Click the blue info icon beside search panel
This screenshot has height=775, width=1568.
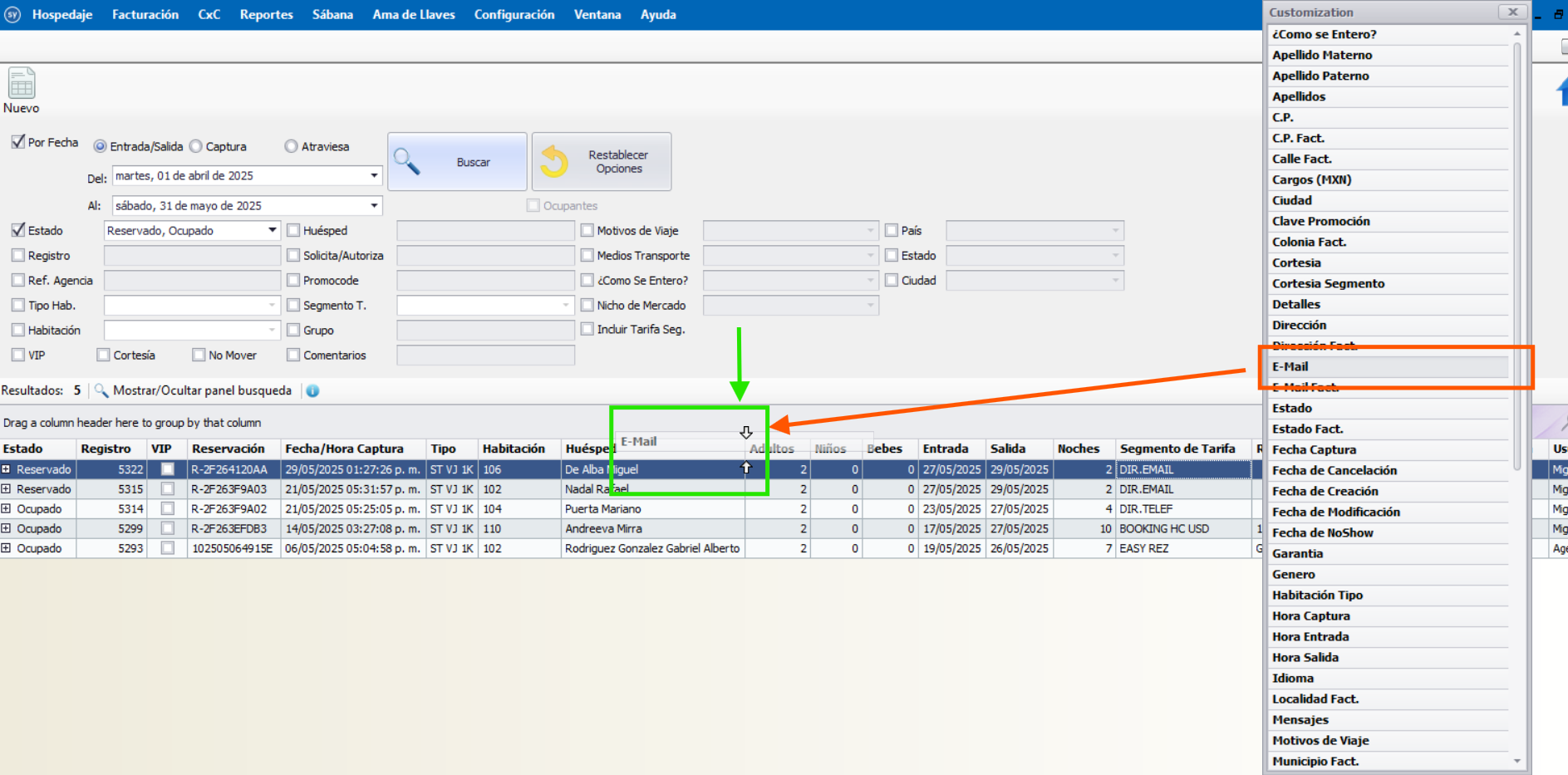(x=312, y=391)
